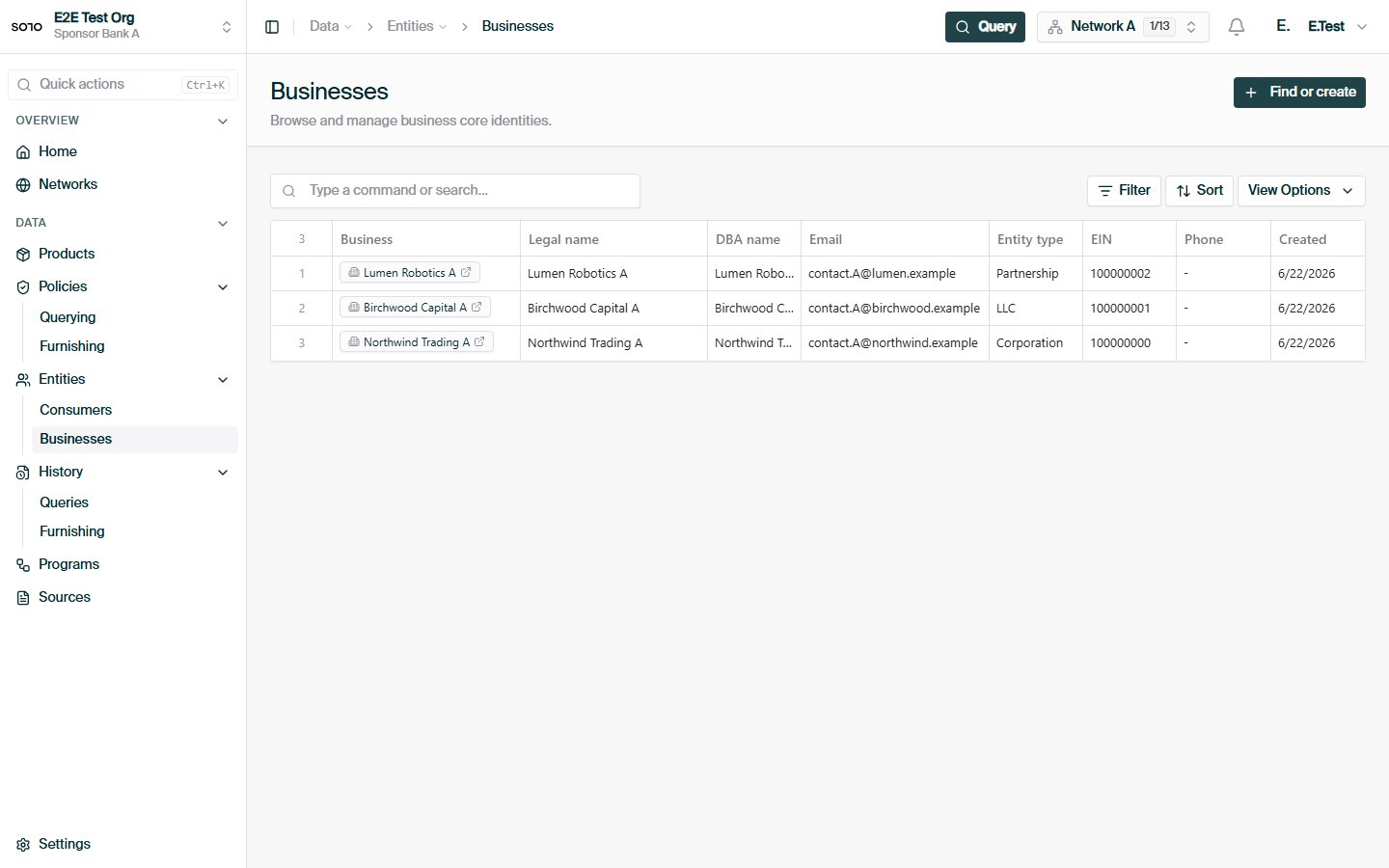Open the Quick actions search box
This screenshot has height=868, width=1389.
click(x=123, y=85)
